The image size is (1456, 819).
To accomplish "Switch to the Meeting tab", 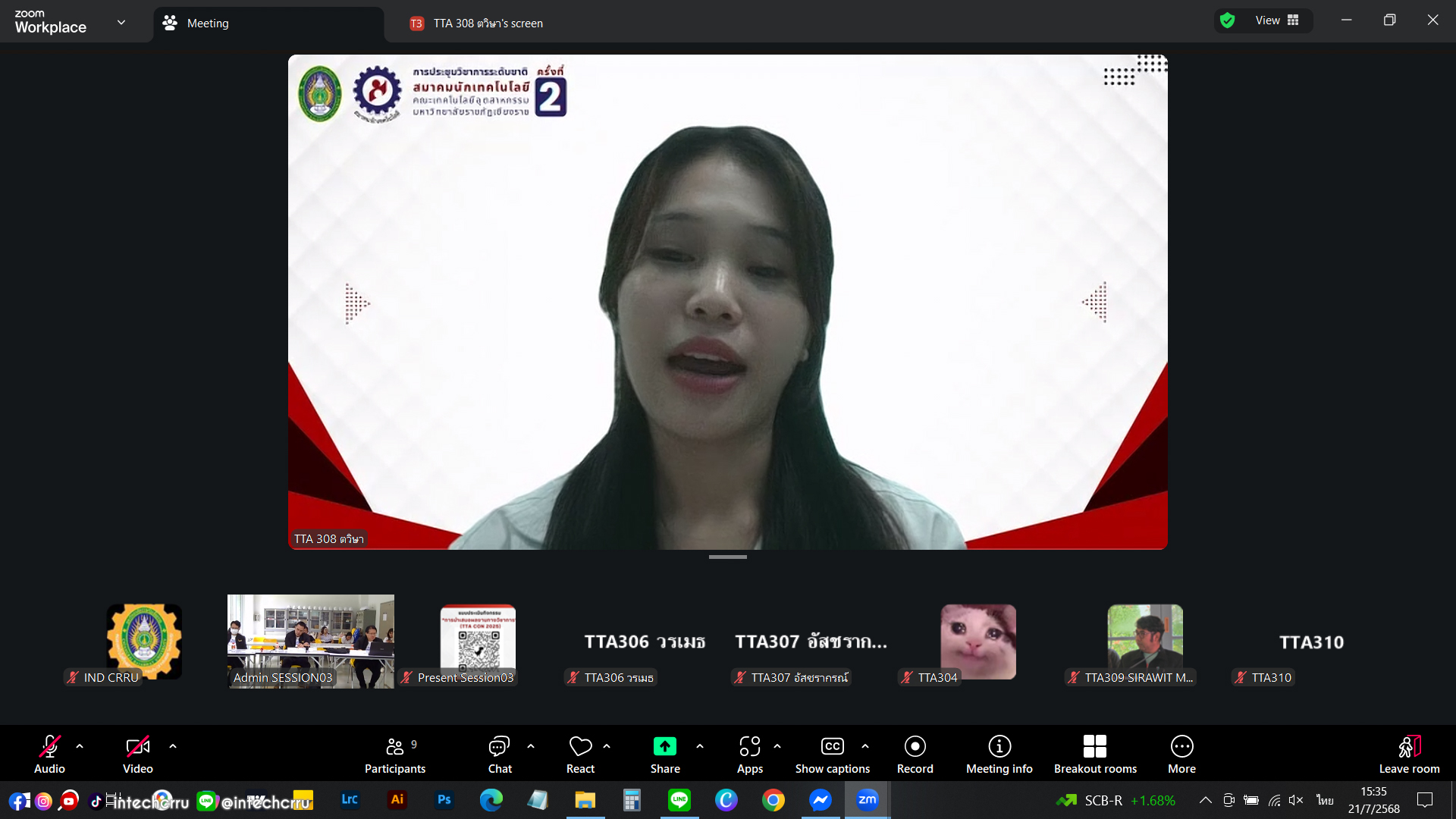I will coord(269,24).
